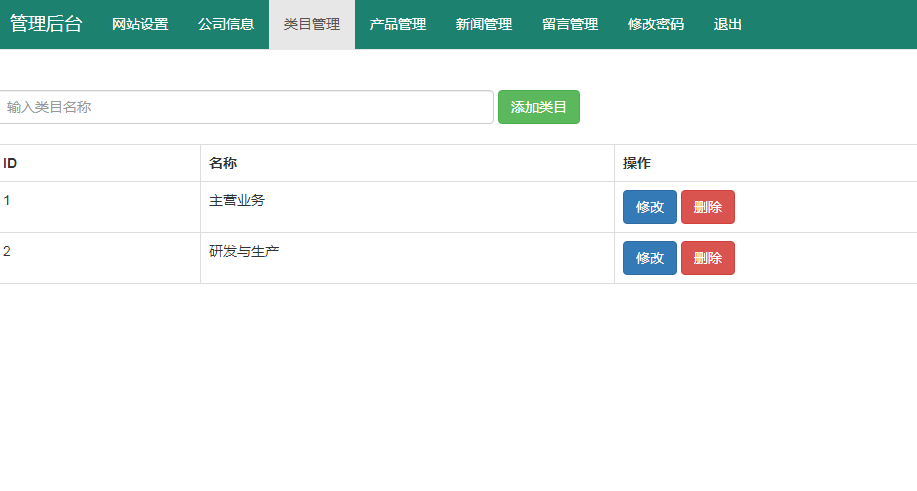Select the 研发与生产 name cell
The width and height of the screenshot is (917, 491).
click(x=408, y=258)
